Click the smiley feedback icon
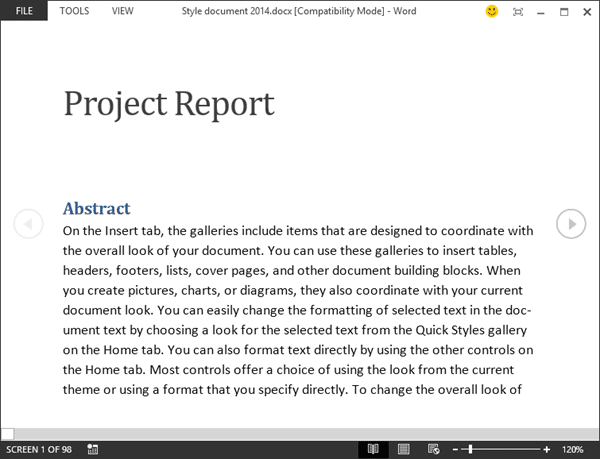The width and height of the screenshot is (600, 459). click(491, 12)
